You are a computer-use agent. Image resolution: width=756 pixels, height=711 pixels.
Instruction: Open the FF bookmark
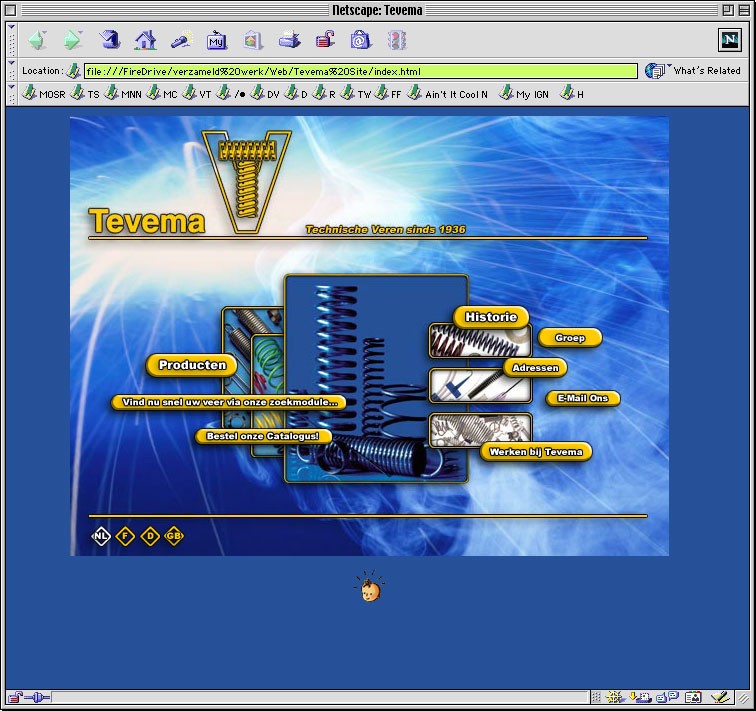(388, 94)
